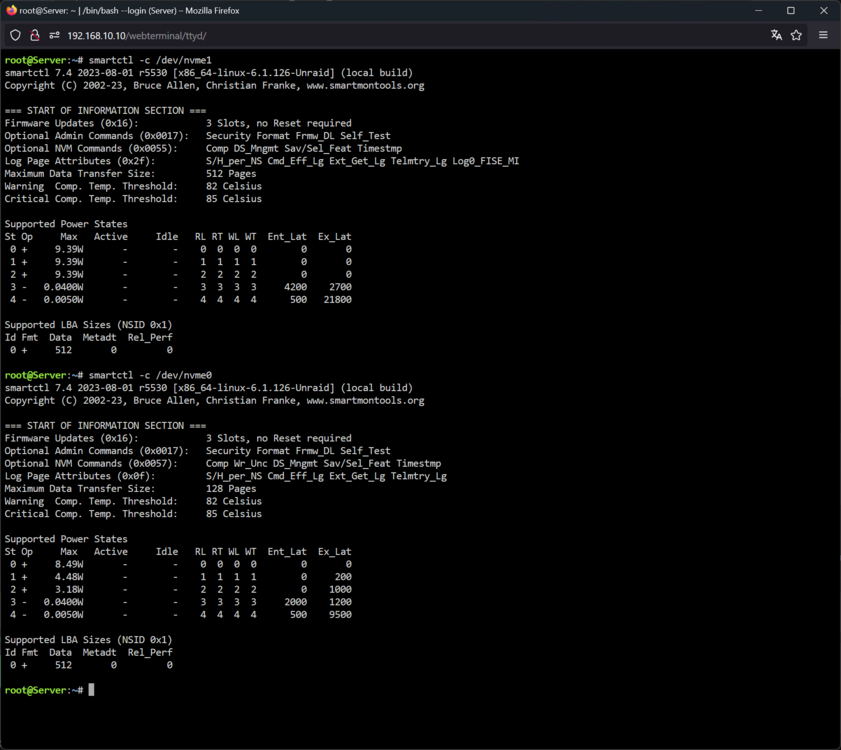Click '128 Pages' maximum transfer size value
The width and height of the screenshot is (841, 750).
pos(231,488)
